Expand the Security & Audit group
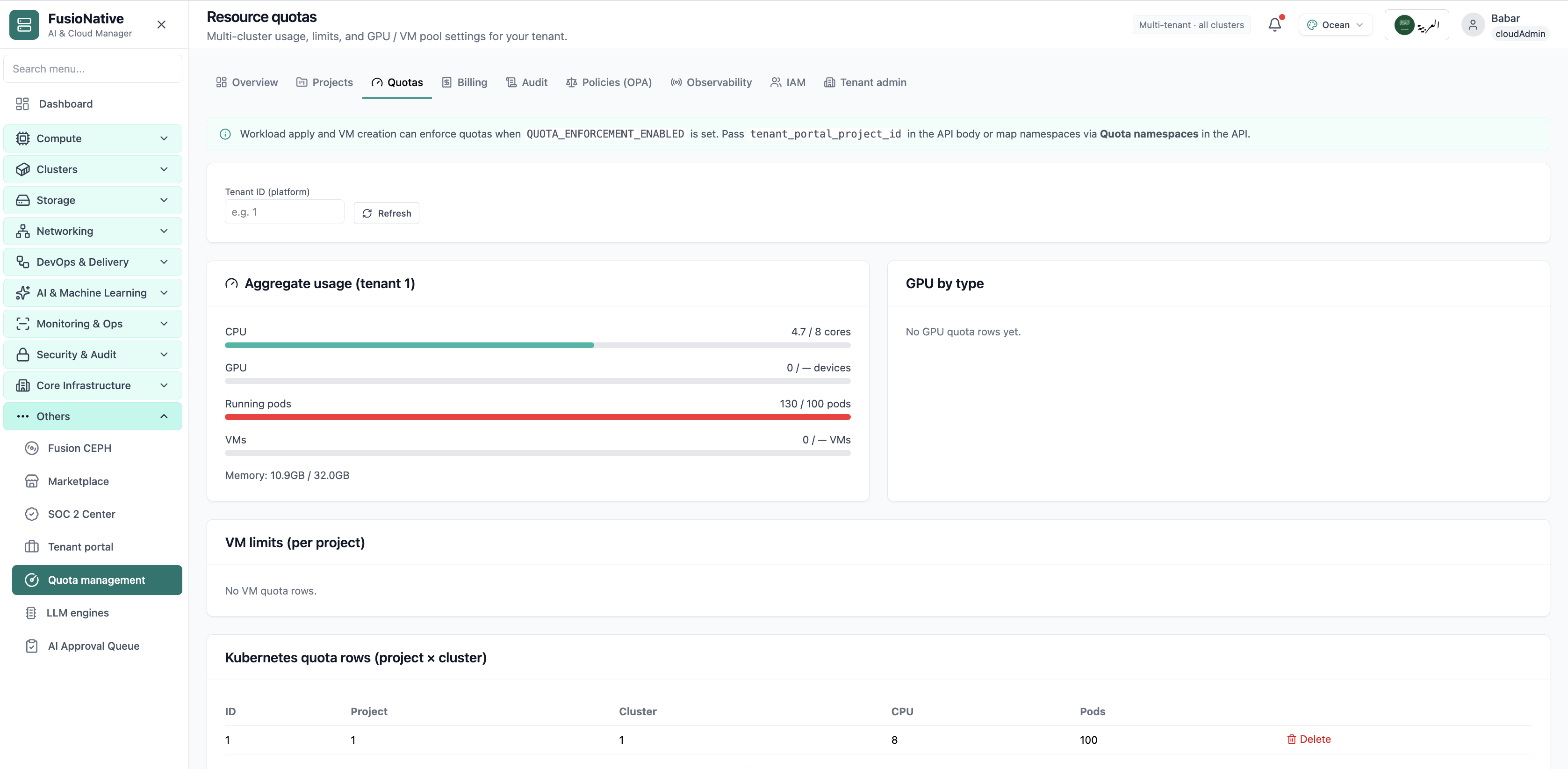The height and width of the screenshot is (769, 1568). coord(93,355)
